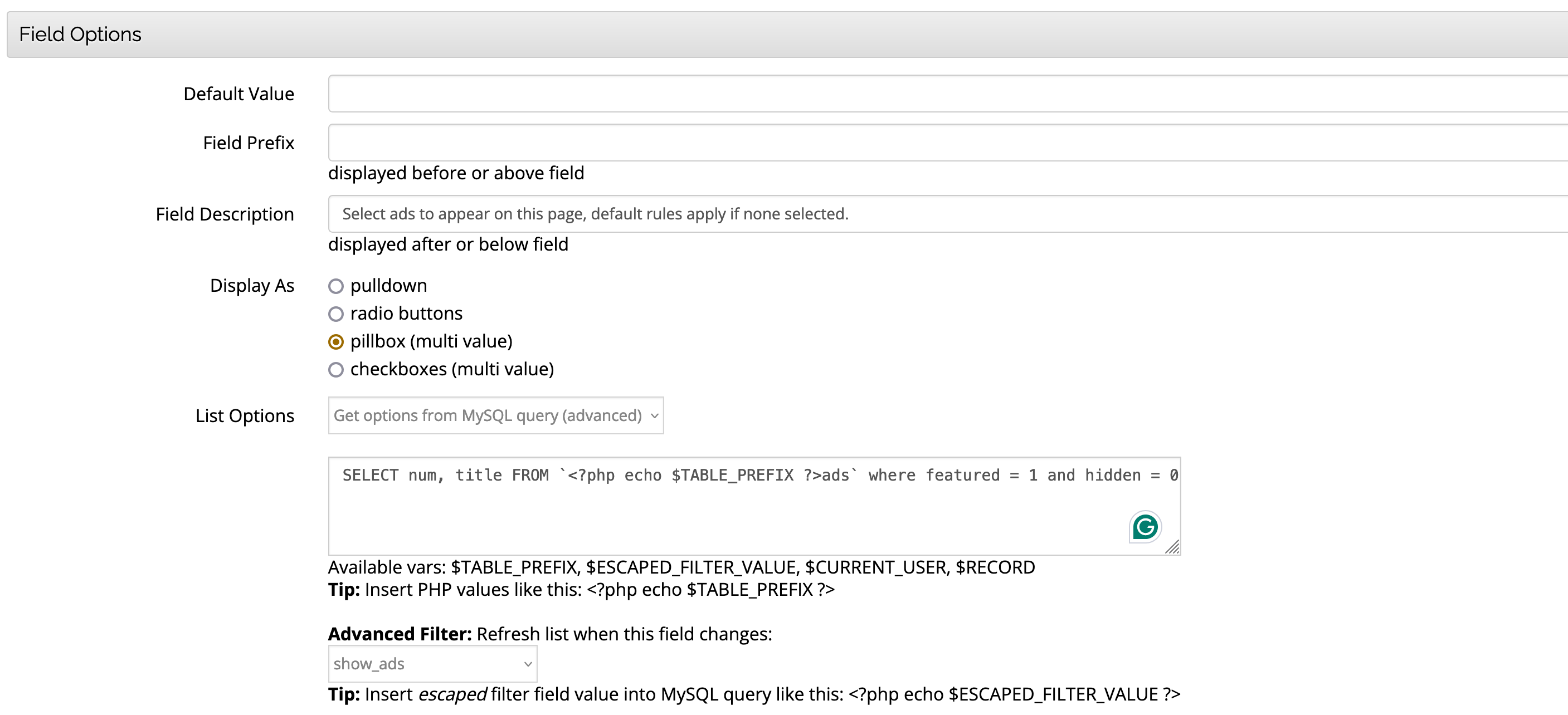
Task: Click the Default Value input field
Action: (913, 94)
